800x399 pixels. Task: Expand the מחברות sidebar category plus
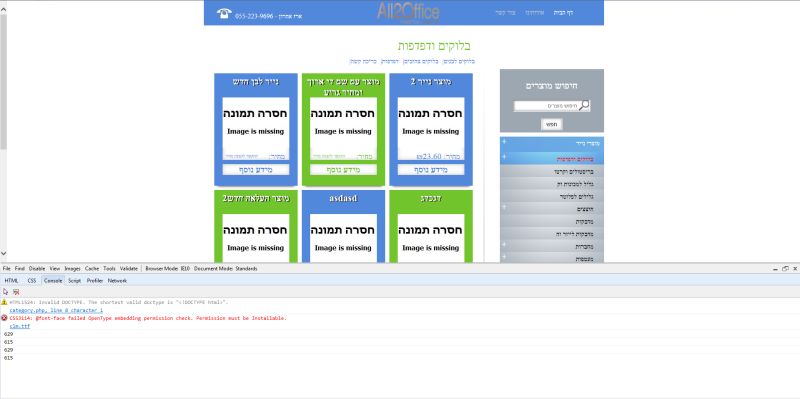tap(504, 244)
